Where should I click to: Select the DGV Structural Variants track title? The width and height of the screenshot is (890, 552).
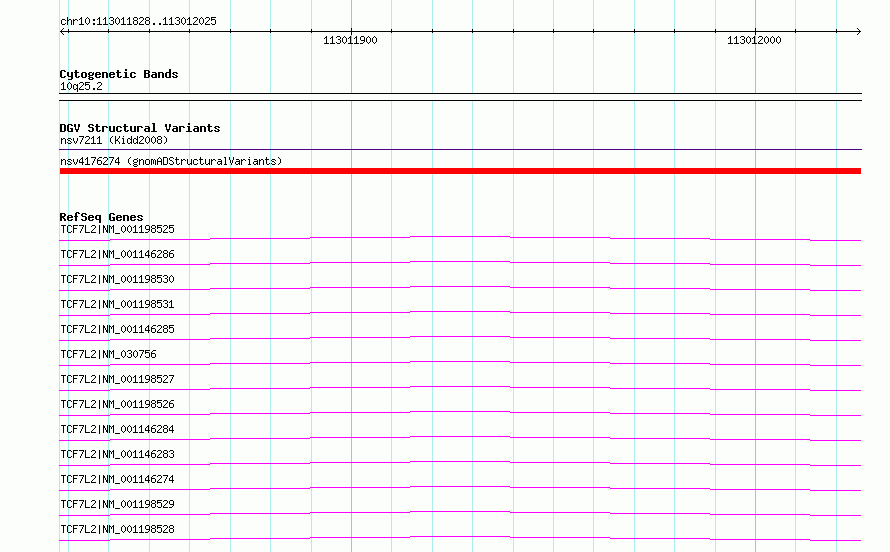click(x=140, y=128)
